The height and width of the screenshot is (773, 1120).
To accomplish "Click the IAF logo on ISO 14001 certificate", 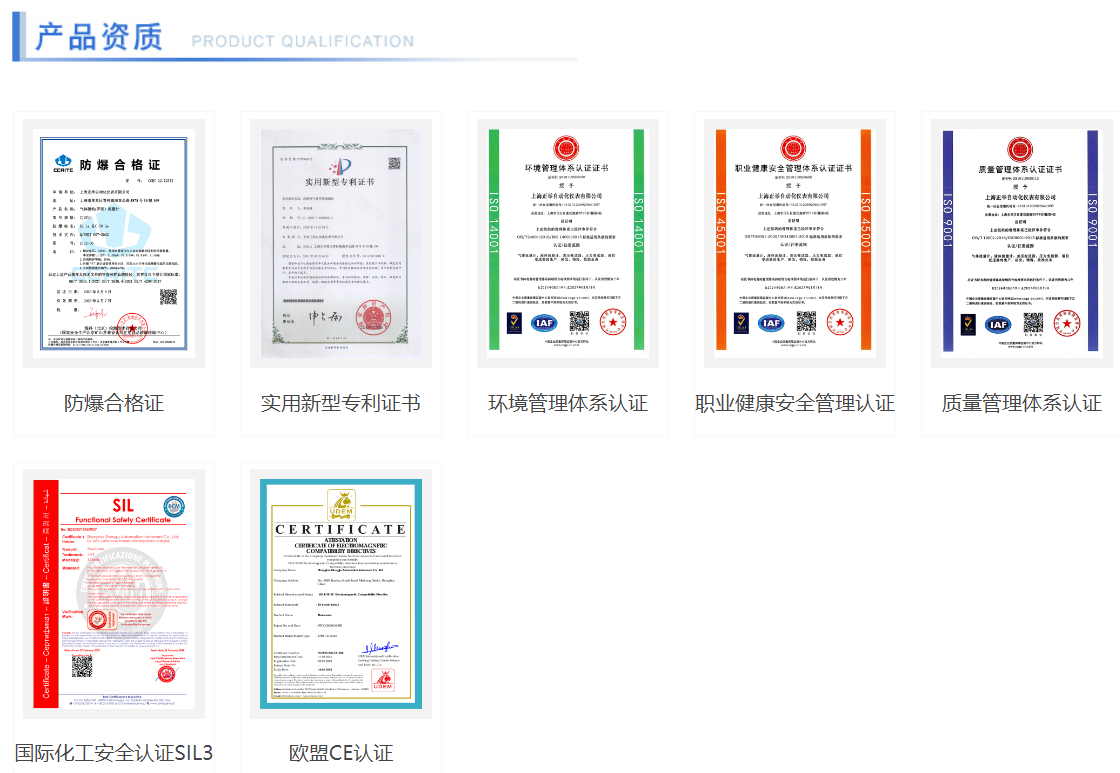I will 544,323.
